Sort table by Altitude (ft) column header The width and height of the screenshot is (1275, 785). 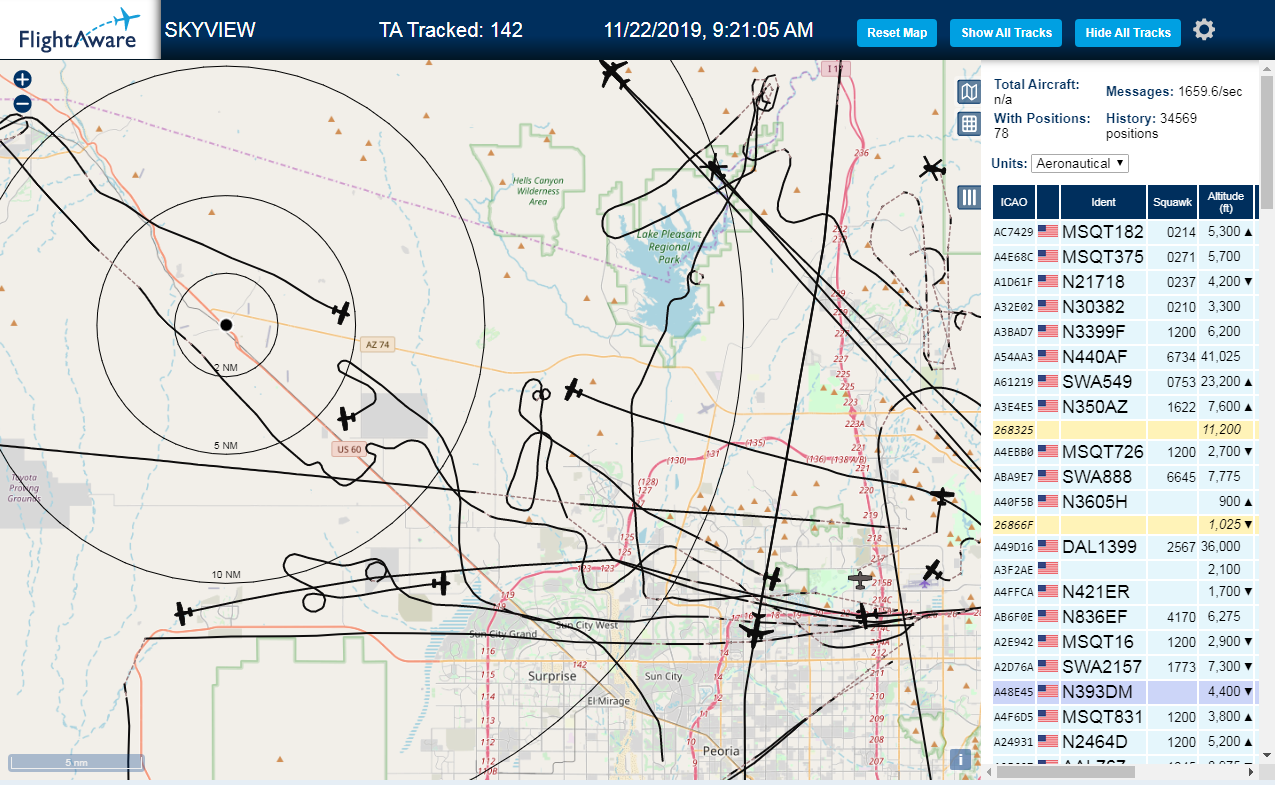click(1225, 202)
